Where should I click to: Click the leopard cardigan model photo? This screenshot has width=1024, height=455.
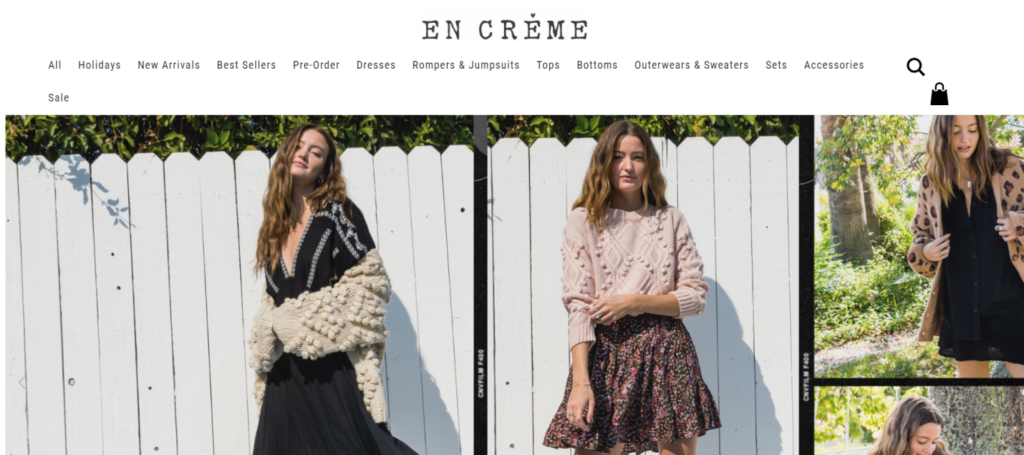click(919, 246)
